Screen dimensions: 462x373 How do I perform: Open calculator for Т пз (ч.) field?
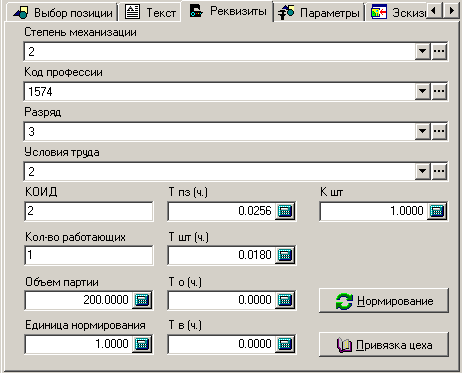coord(285,211)
